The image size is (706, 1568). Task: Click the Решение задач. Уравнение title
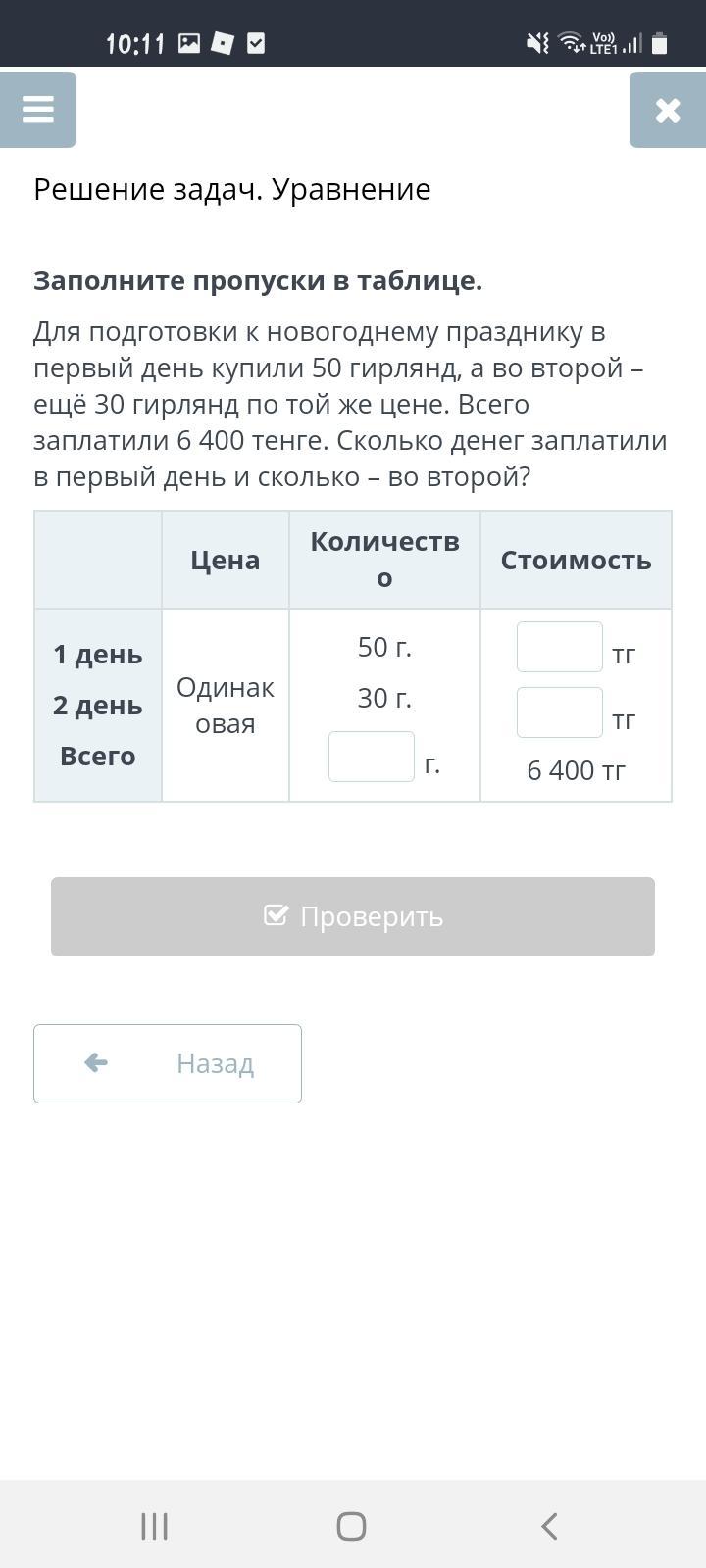(x=232, y=189)
